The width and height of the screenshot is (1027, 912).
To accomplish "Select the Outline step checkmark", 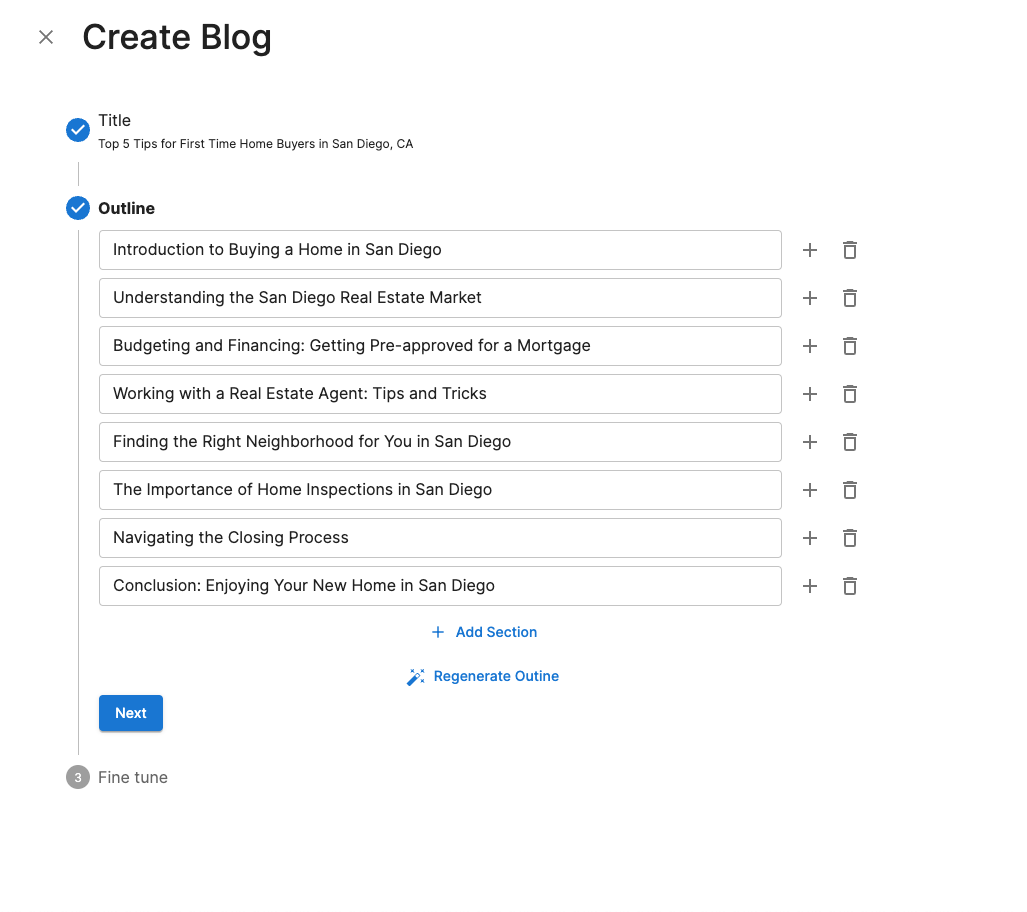I will (x=78, y=208).
